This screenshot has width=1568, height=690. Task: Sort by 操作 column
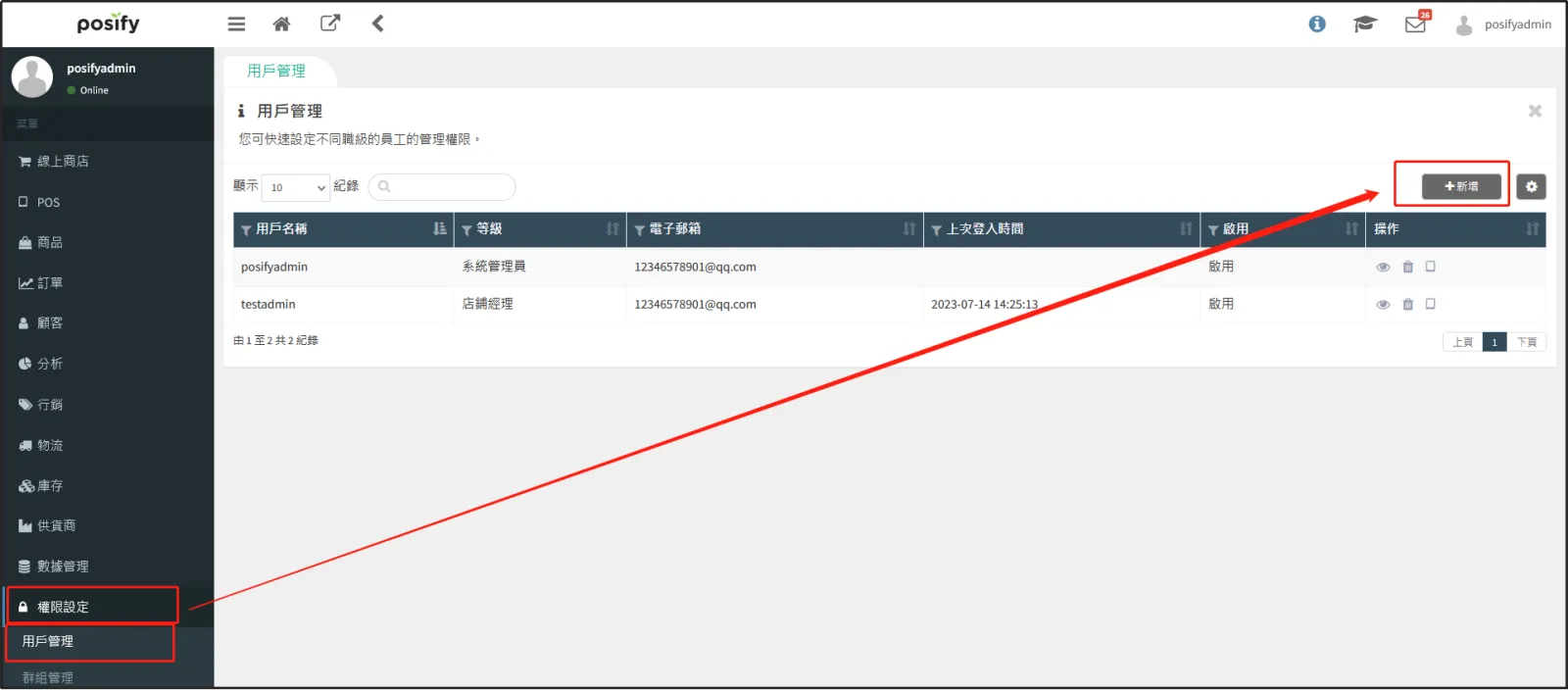click(1533, 229)
